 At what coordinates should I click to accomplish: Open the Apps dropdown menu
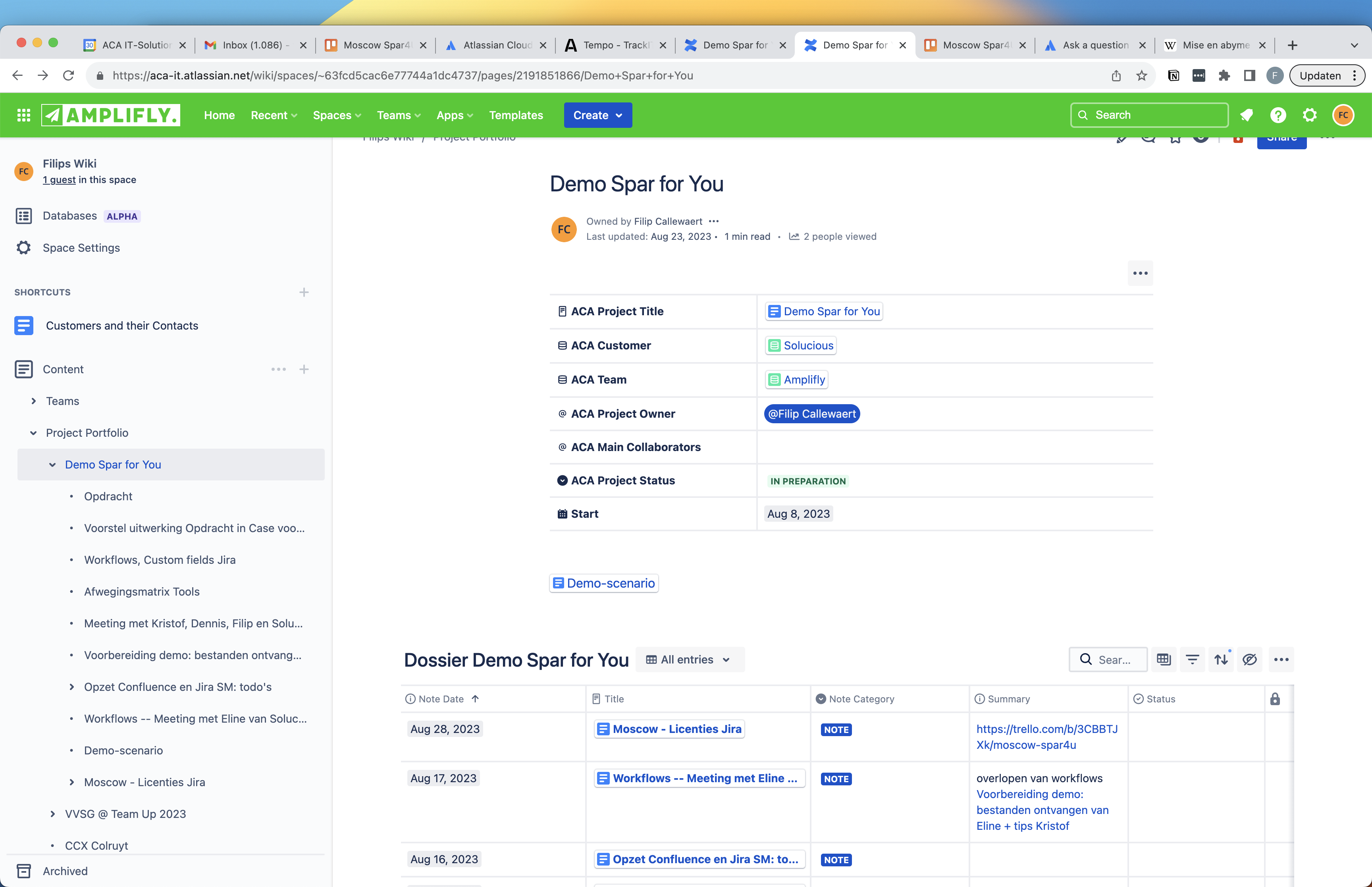click(x=455, y=115)
